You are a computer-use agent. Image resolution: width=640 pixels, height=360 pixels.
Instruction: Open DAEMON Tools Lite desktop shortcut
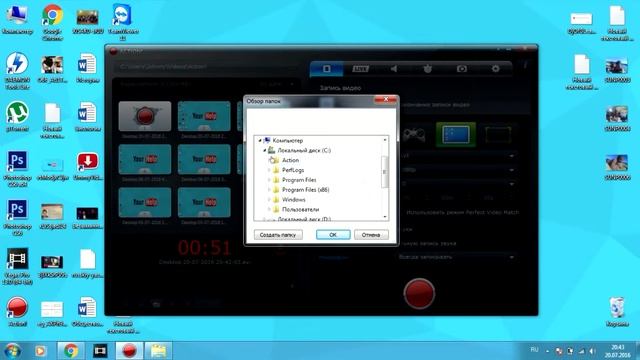[x=17, y=71]
